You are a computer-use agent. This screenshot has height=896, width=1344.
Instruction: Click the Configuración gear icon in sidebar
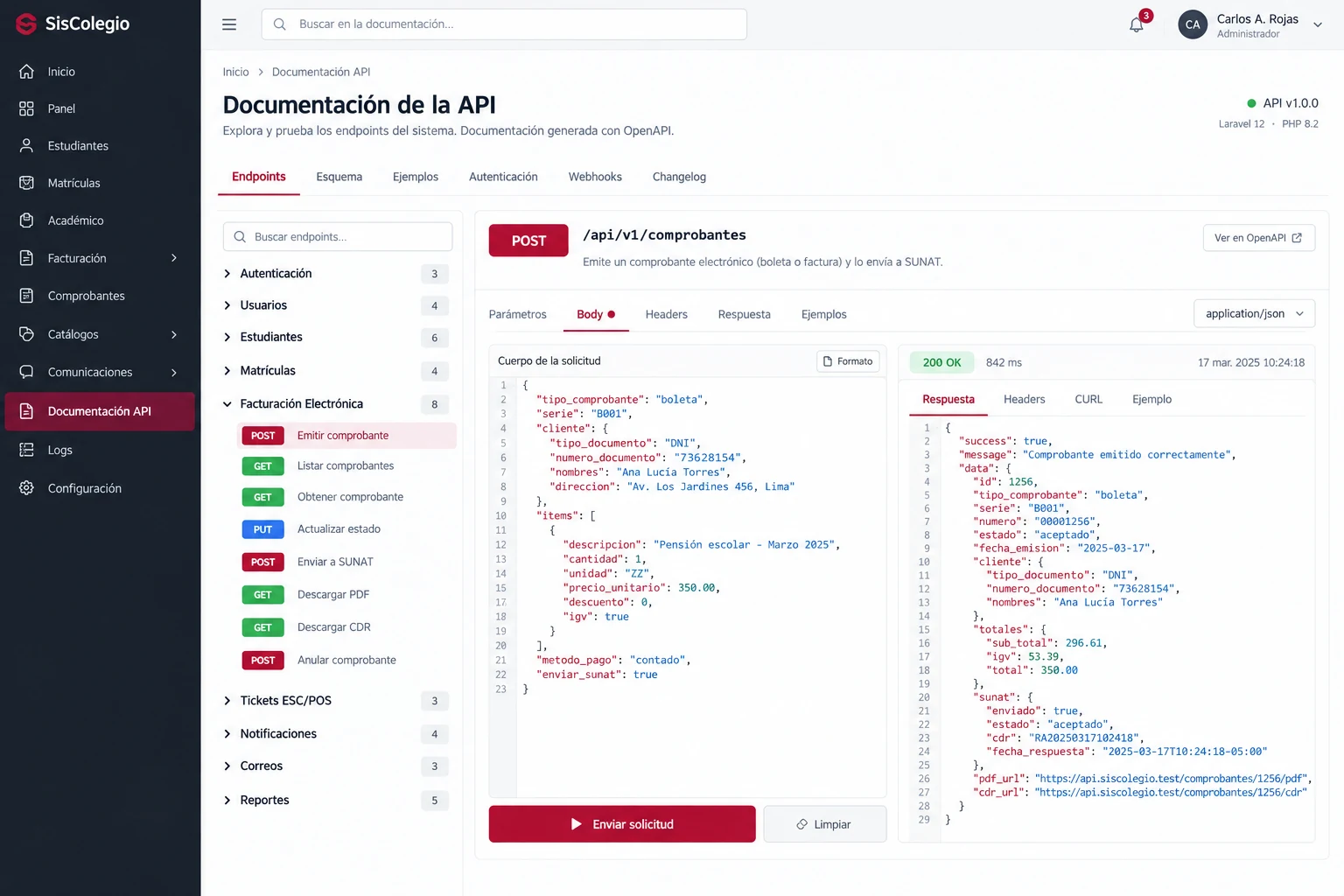27,488
